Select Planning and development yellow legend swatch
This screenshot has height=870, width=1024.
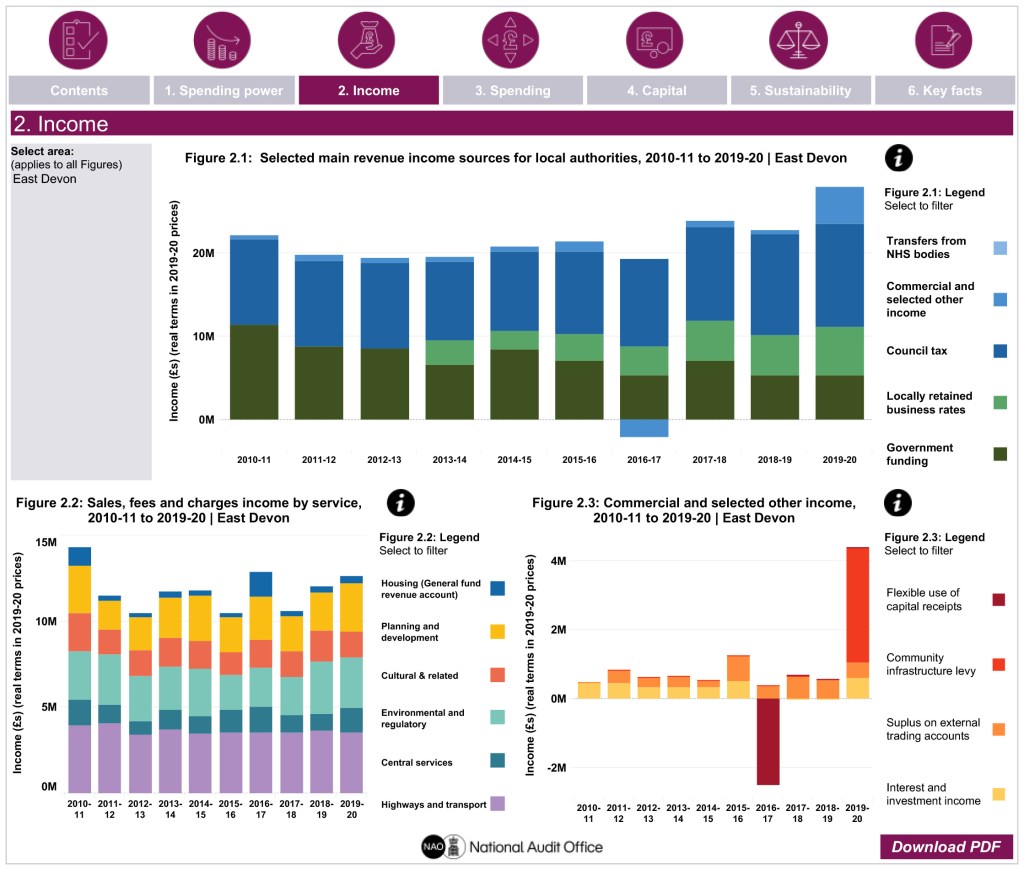(497, 631)
